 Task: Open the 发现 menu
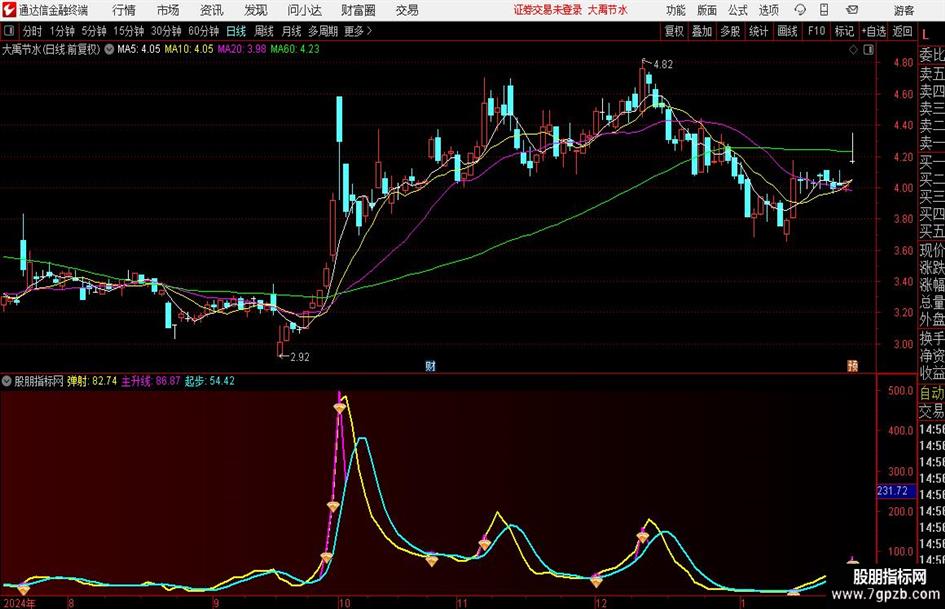(256, 10)
